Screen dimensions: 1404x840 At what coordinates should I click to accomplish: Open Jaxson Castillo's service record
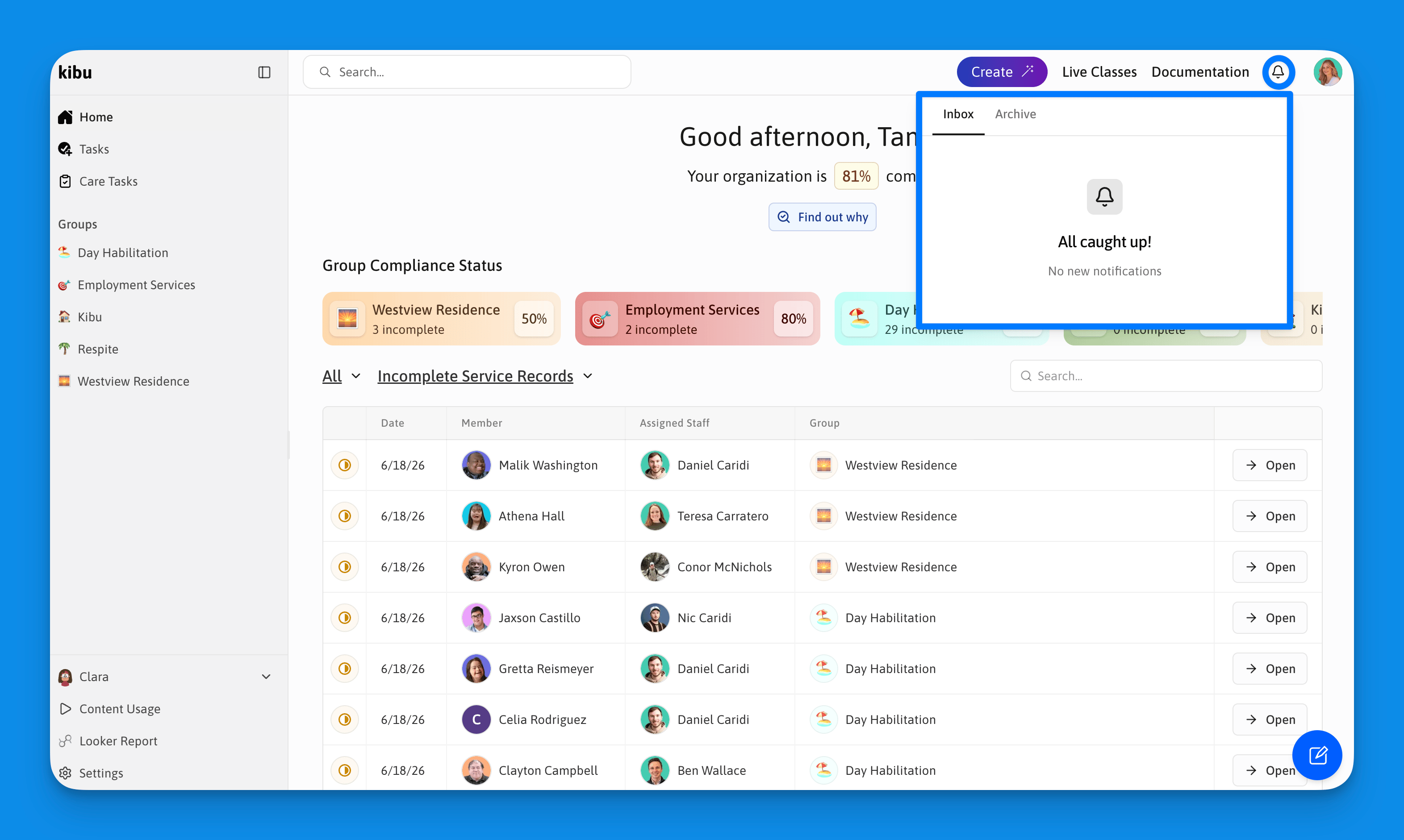1270,618
